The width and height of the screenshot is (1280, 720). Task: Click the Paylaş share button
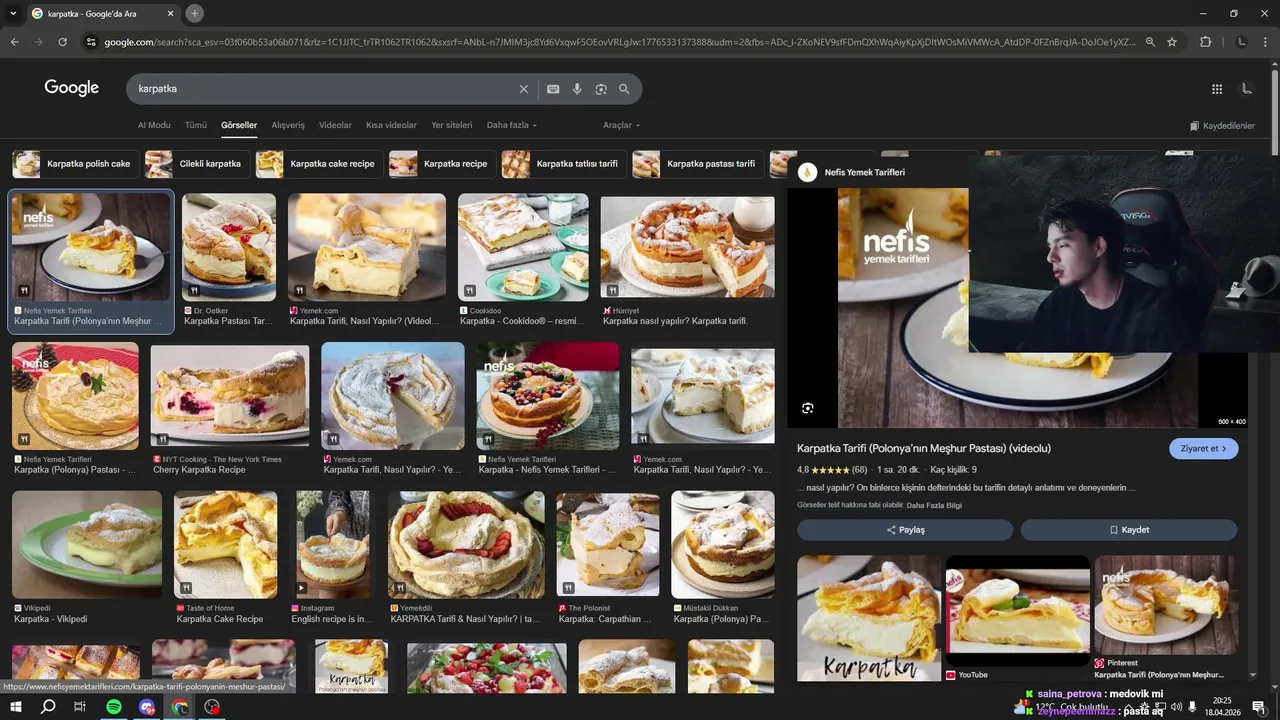pyautogui.click(x=905, y=530)
